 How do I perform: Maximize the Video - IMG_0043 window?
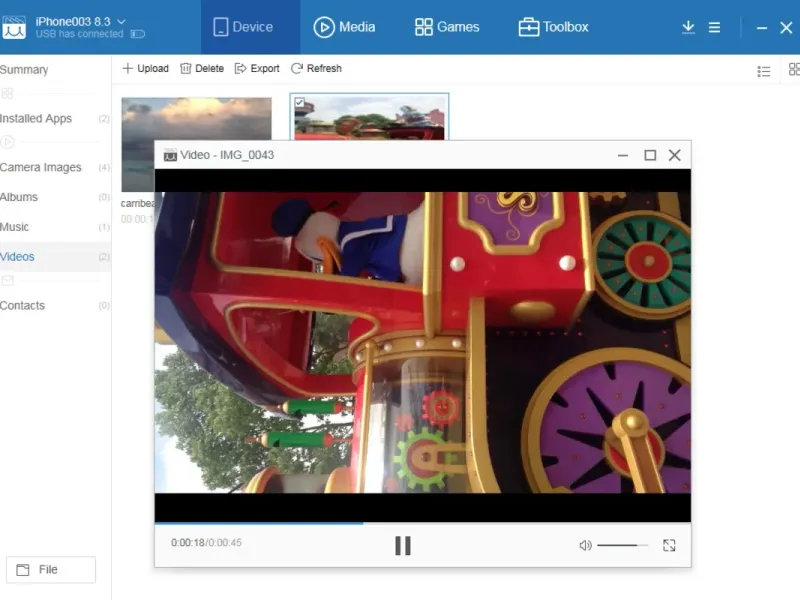click(x=650, y=155)
